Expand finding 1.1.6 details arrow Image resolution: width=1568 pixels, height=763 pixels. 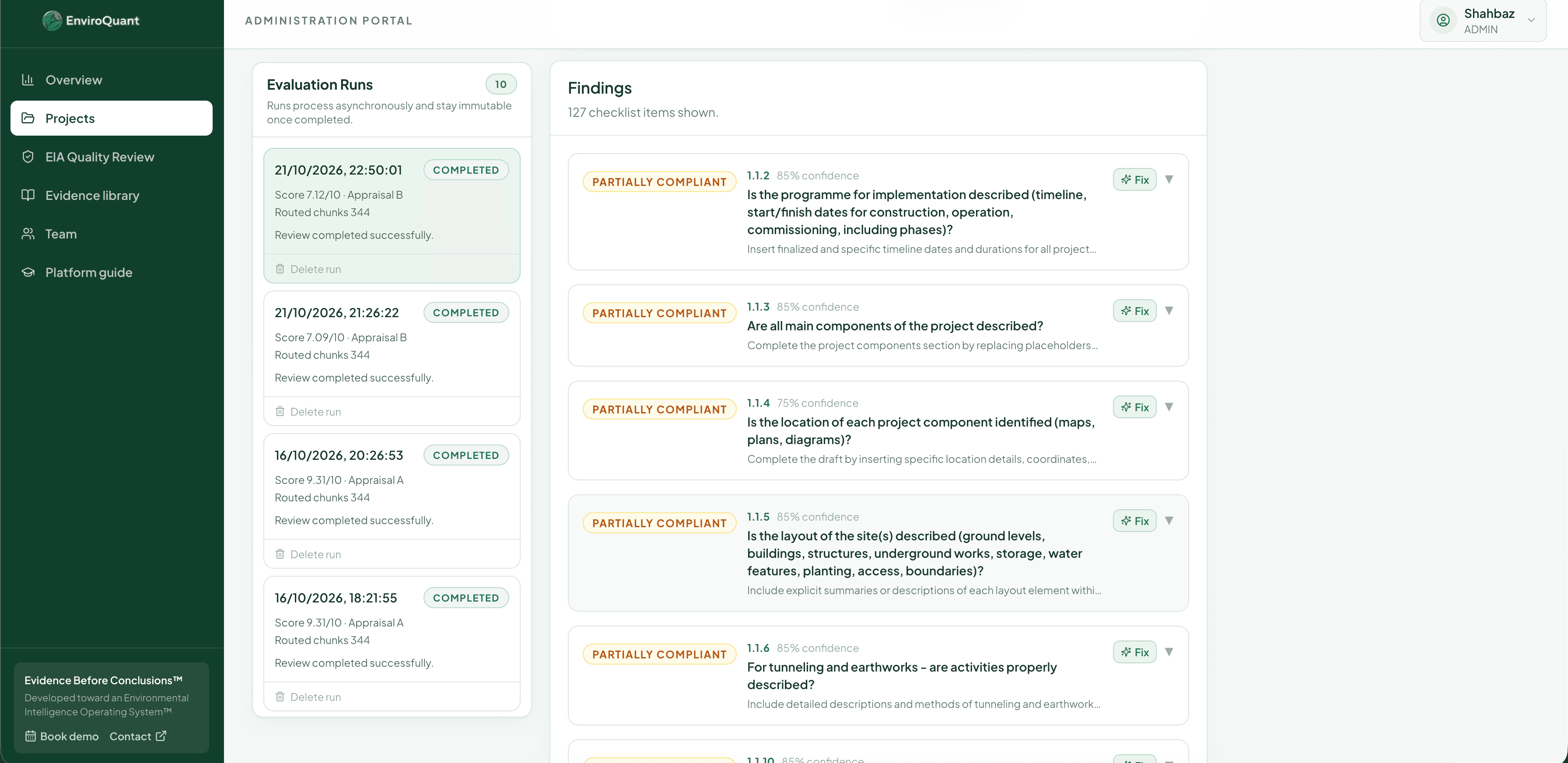(1169, 651)
